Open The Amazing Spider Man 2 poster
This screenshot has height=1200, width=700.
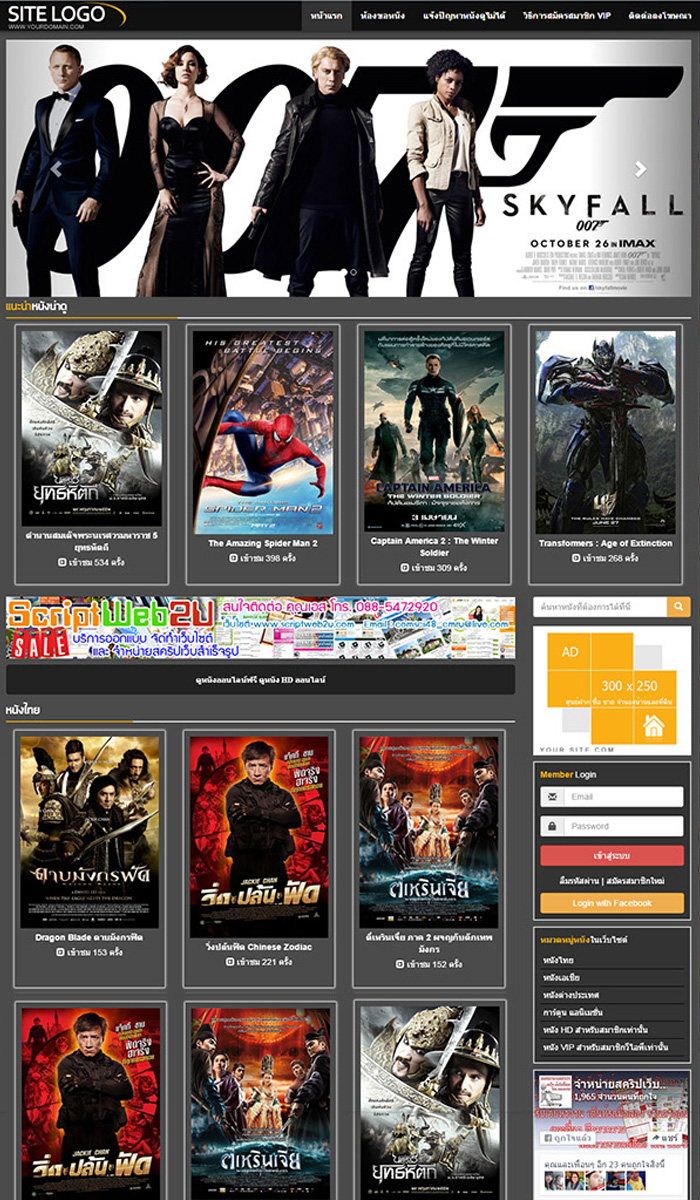pyautogui.click(x=263, y=431)
